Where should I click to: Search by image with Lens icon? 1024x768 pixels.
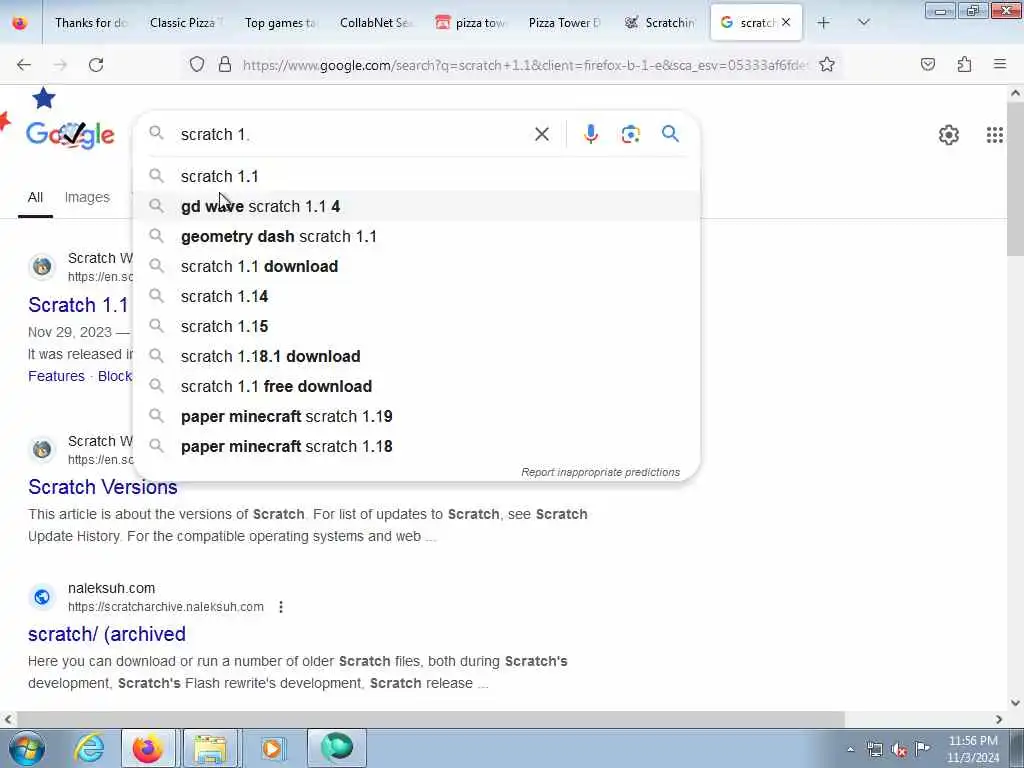(630, 134)
